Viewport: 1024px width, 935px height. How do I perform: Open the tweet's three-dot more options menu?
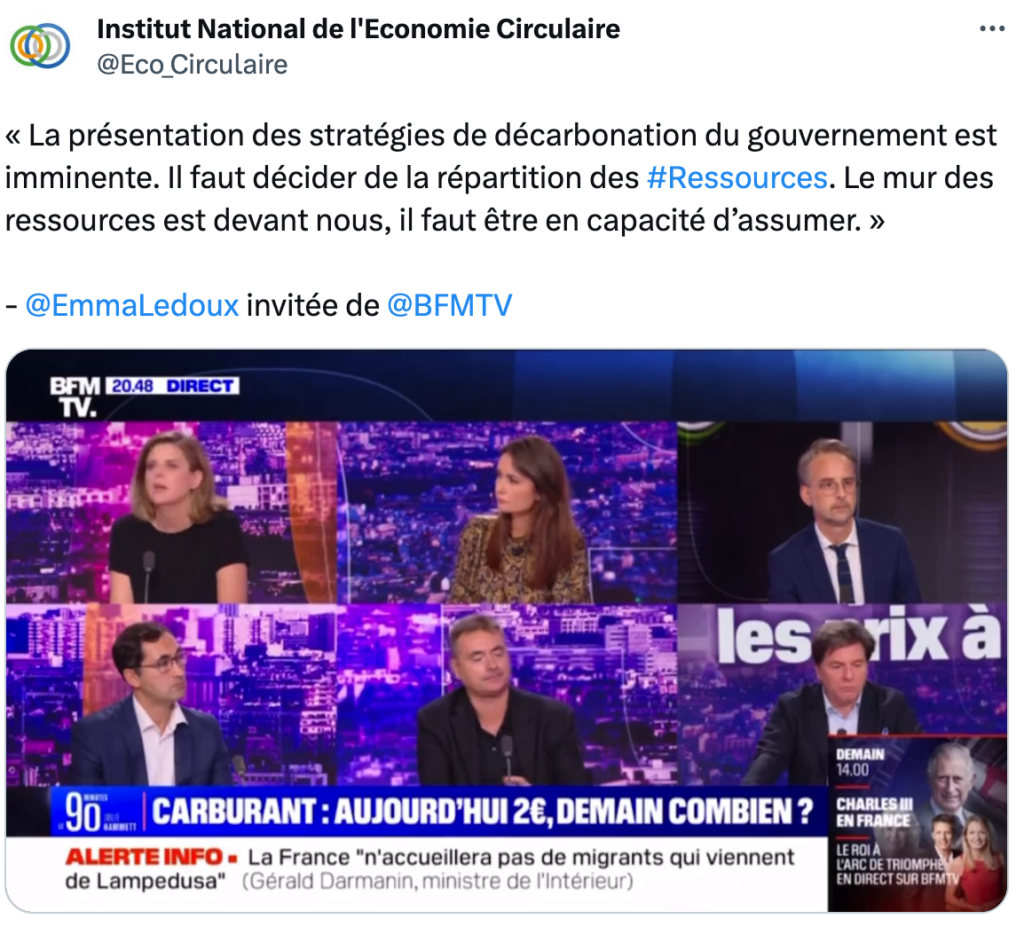992,29
